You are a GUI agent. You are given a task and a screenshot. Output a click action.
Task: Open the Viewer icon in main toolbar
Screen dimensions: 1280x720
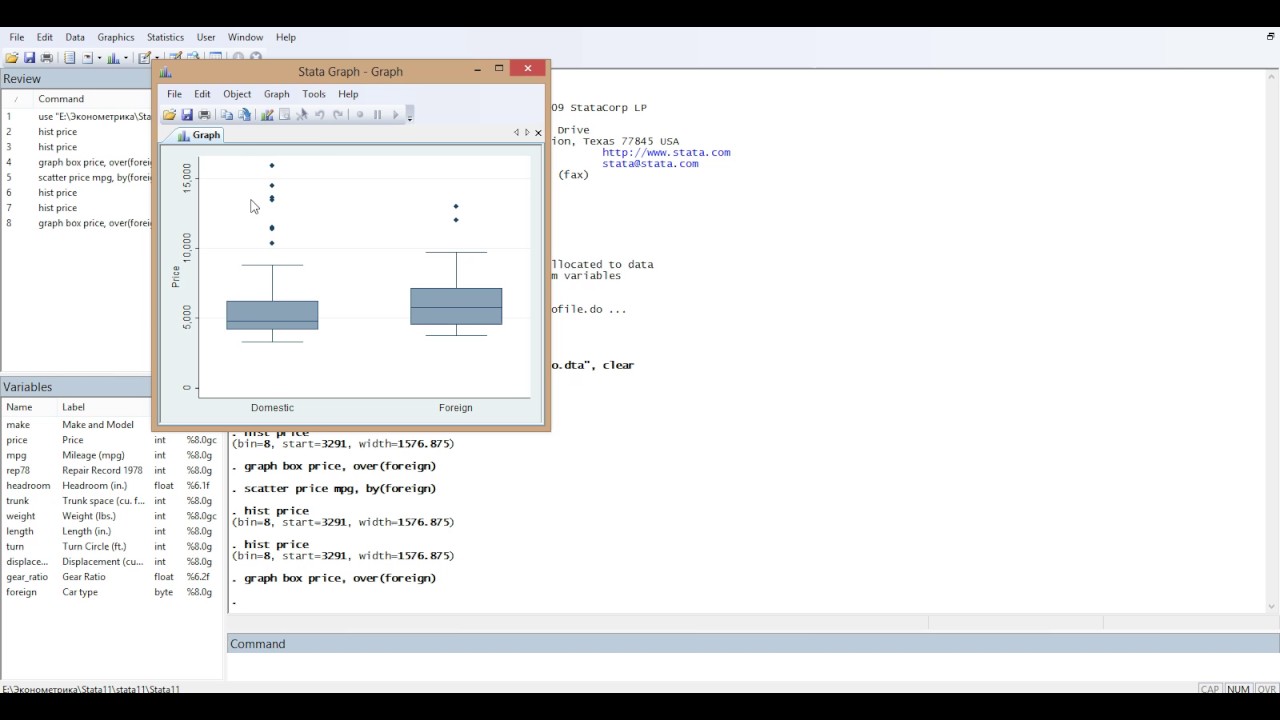click(88, 58)
